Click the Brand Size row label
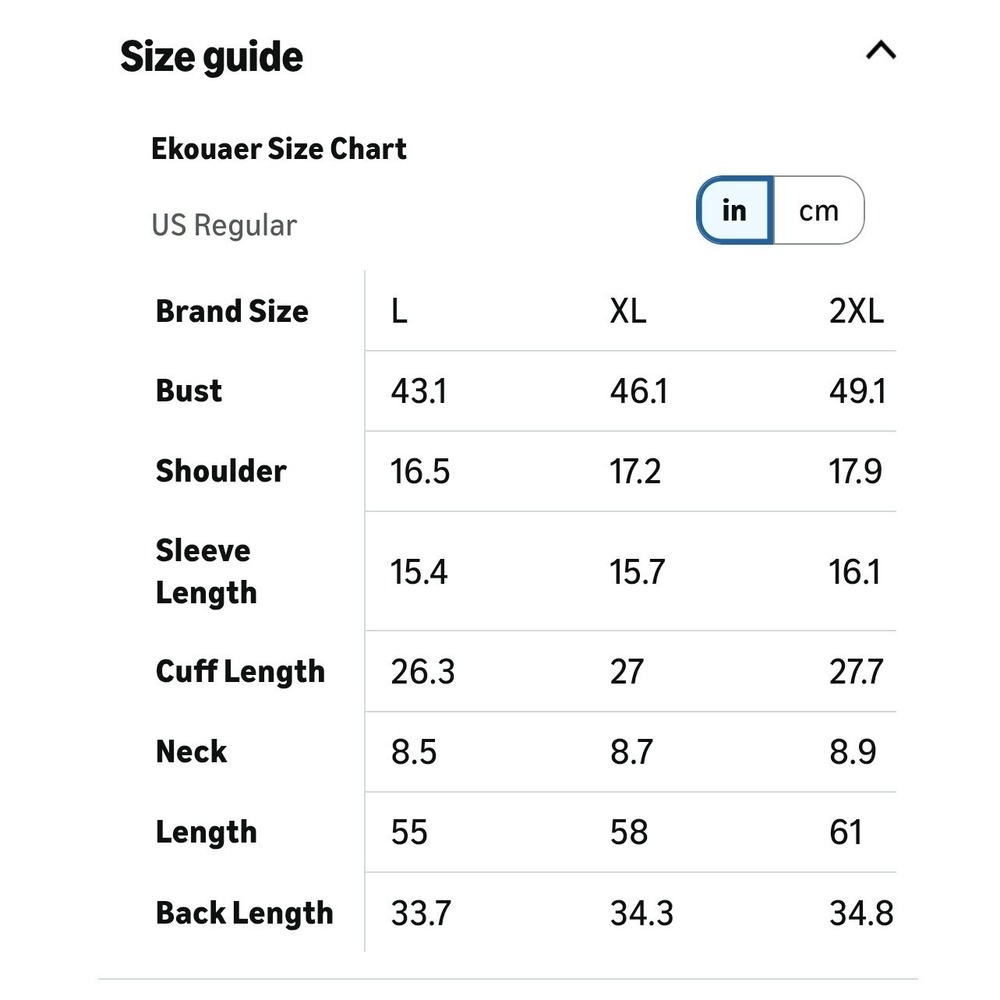Viewport: 1000px width, 1000px height. coord(232,312)
